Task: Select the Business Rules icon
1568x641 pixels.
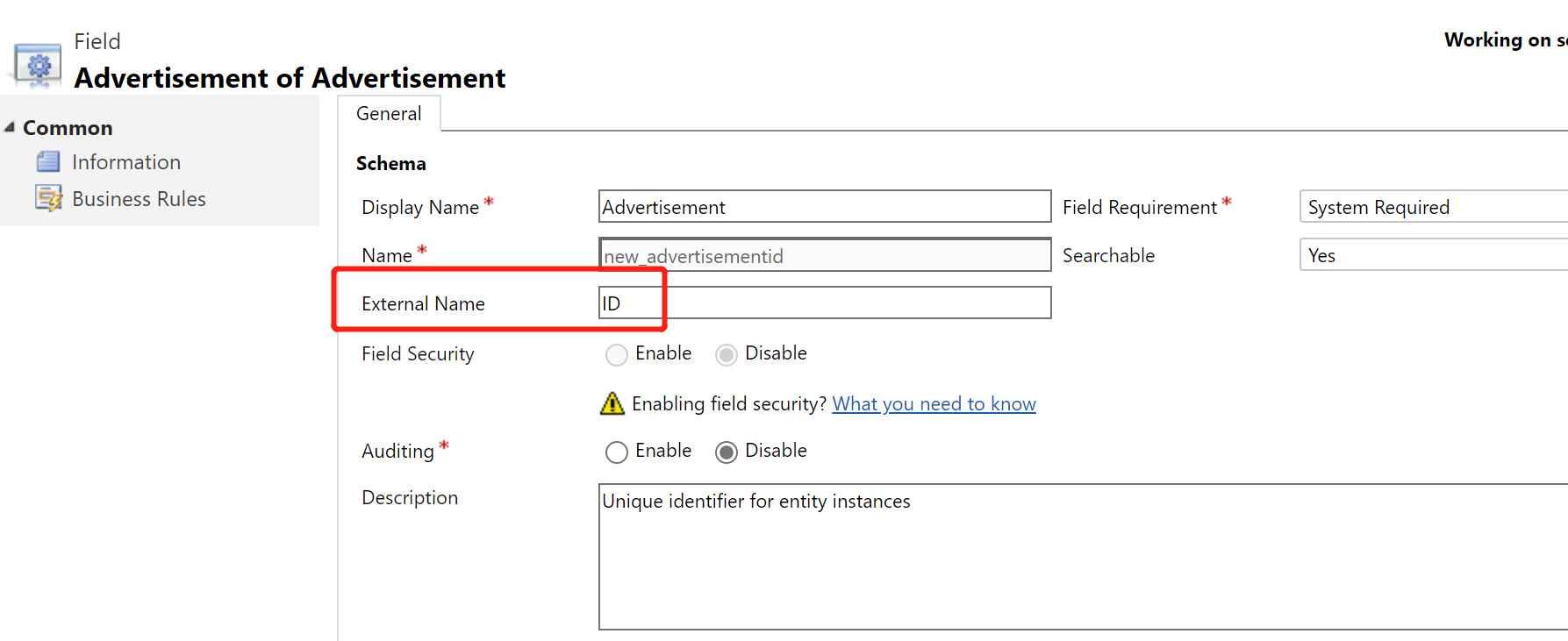Action: 49,198
